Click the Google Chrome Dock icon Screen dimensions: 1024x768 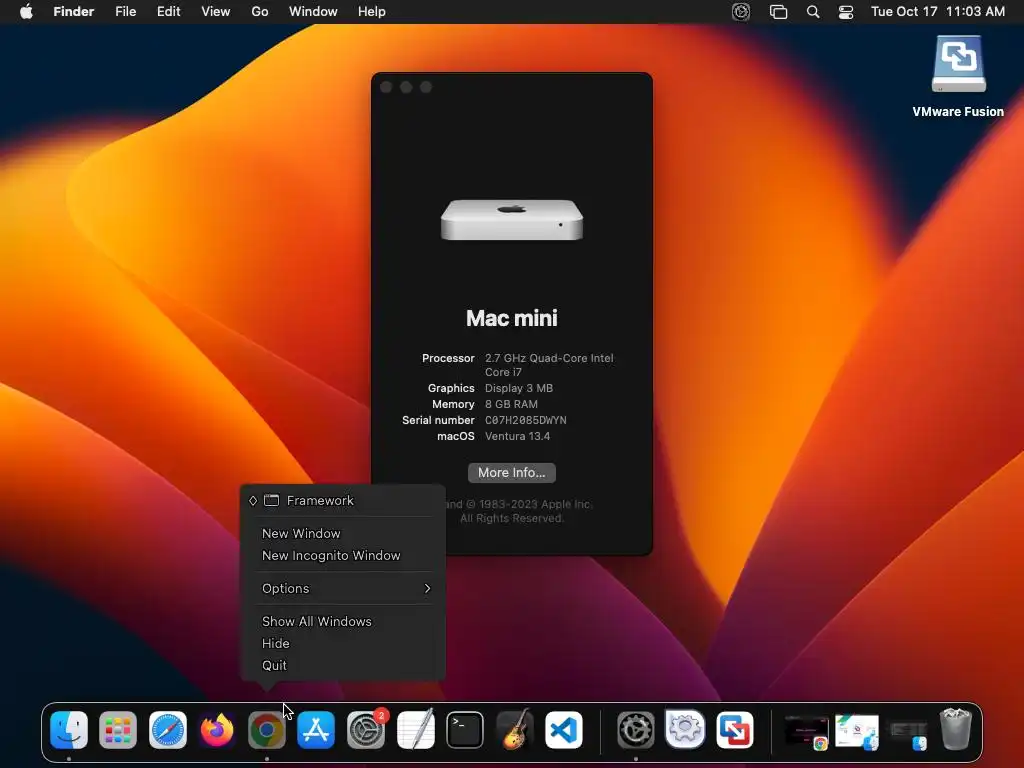click(266, 729)
